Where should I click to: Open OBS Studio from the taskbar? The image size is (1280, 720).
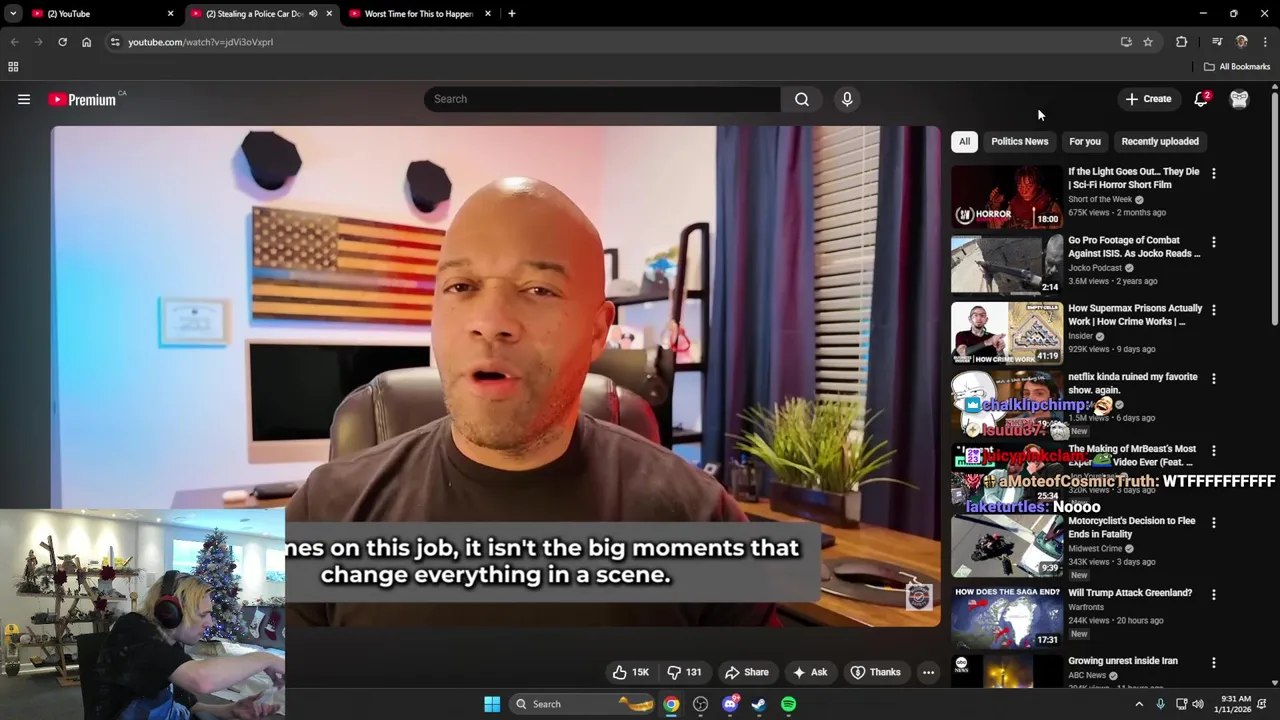(700, 704)
